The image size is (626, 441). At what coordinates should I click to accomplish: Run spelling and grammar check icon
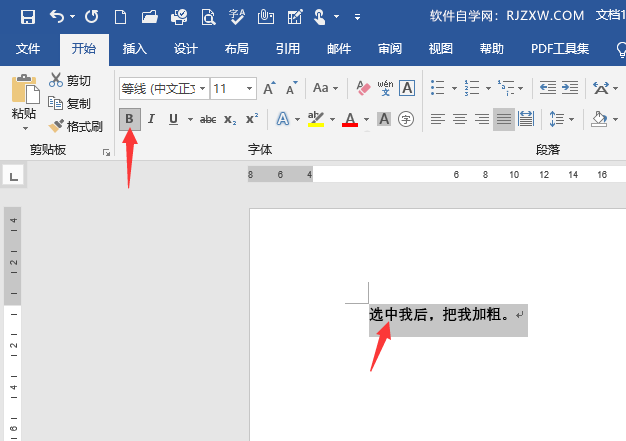coord(237,17)
